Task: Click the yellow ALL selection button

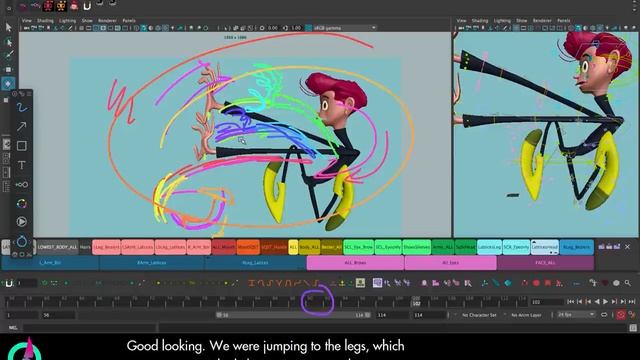Action: pos(293,247)
